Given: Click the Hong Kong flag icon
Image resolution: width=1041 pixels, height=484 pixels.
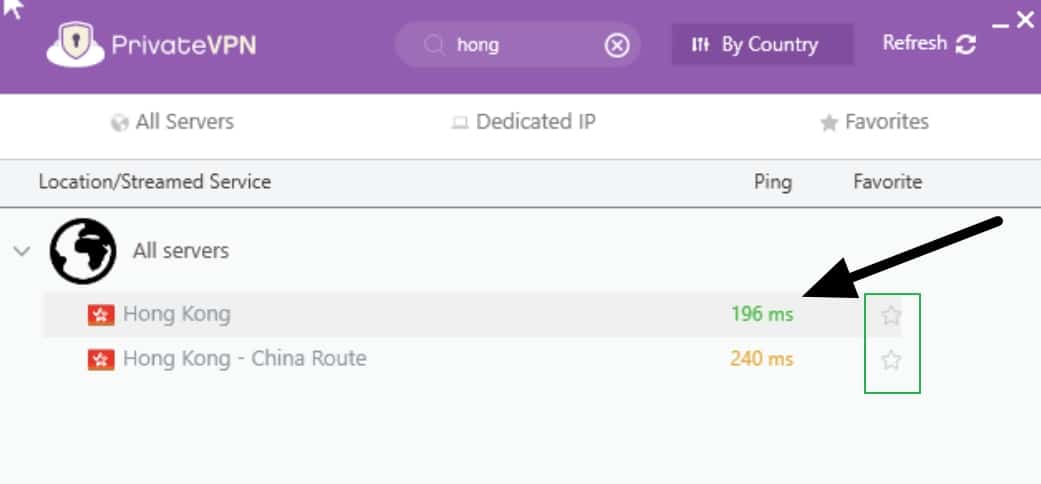Looking at the screenshot, I should pyautogui.click(x=101, y=315).
